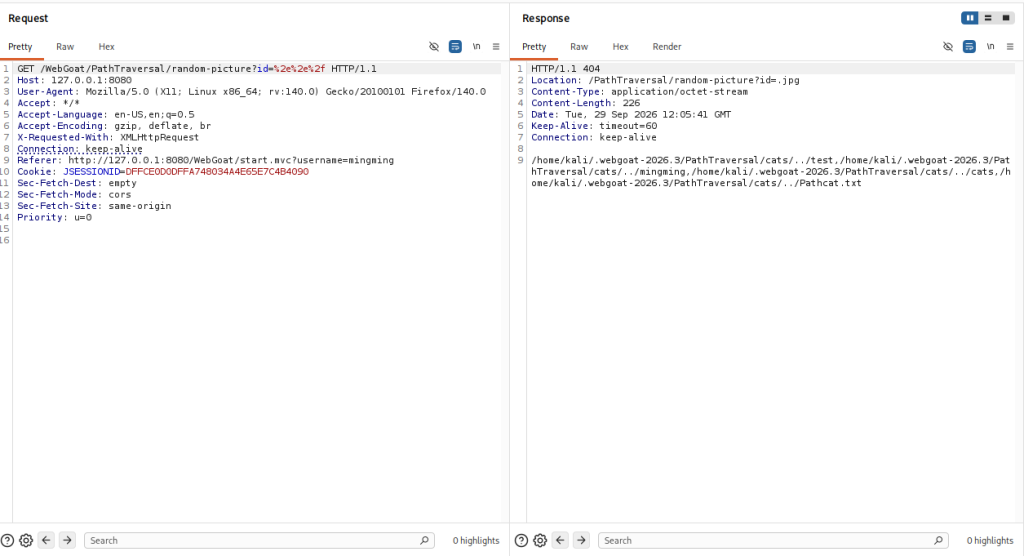Focus the Response search field
This screenshot has height=556, width=1024.
click(x=773, y=540)
